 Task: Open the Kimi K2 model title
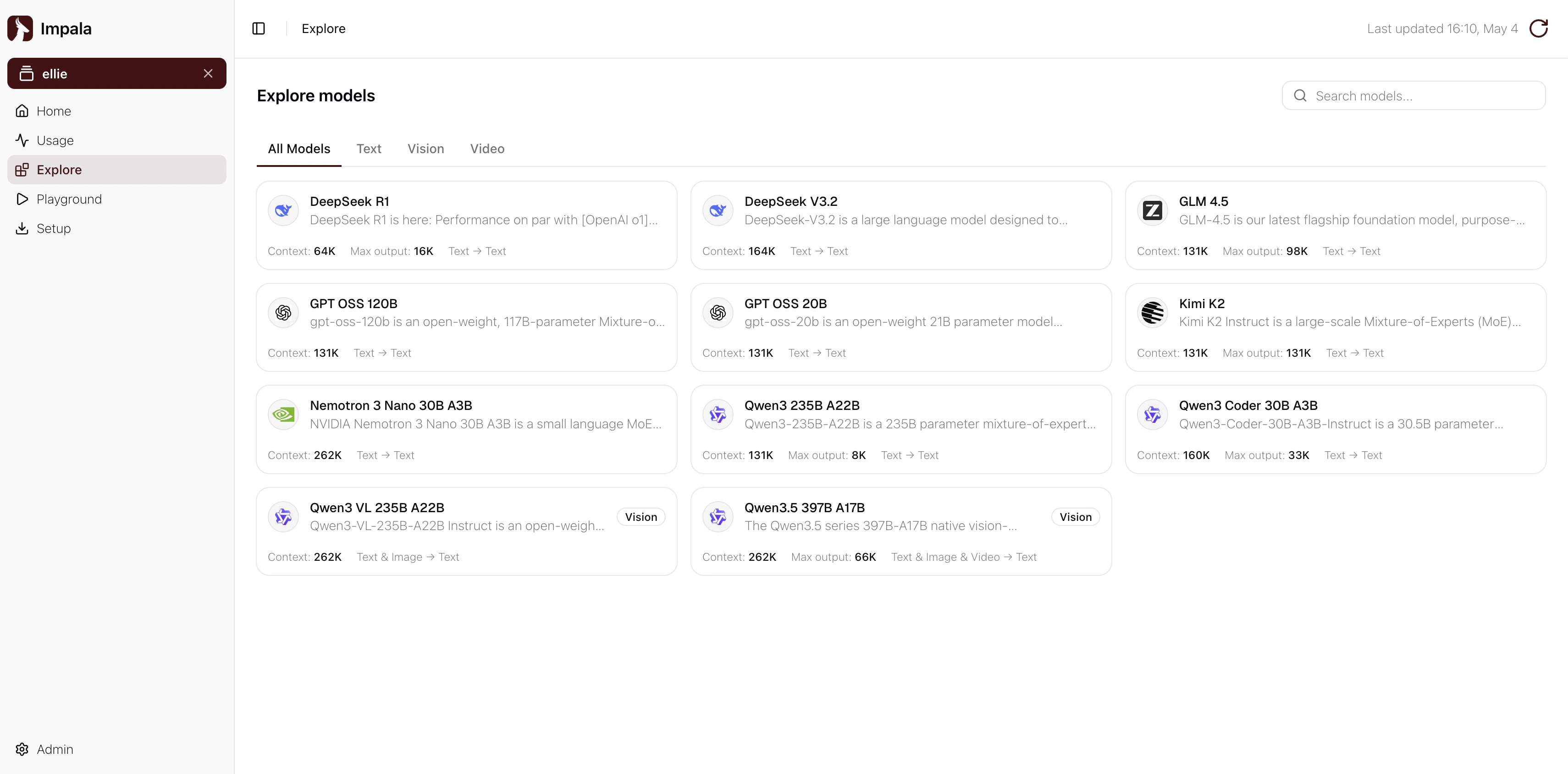[1202, 304]
